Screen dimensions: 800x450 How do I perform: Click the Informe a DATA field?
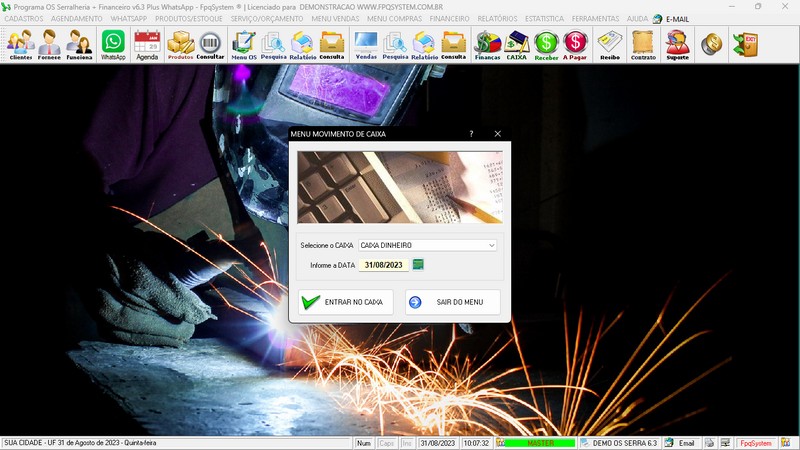pyautogui.click(x=385, y=265)
